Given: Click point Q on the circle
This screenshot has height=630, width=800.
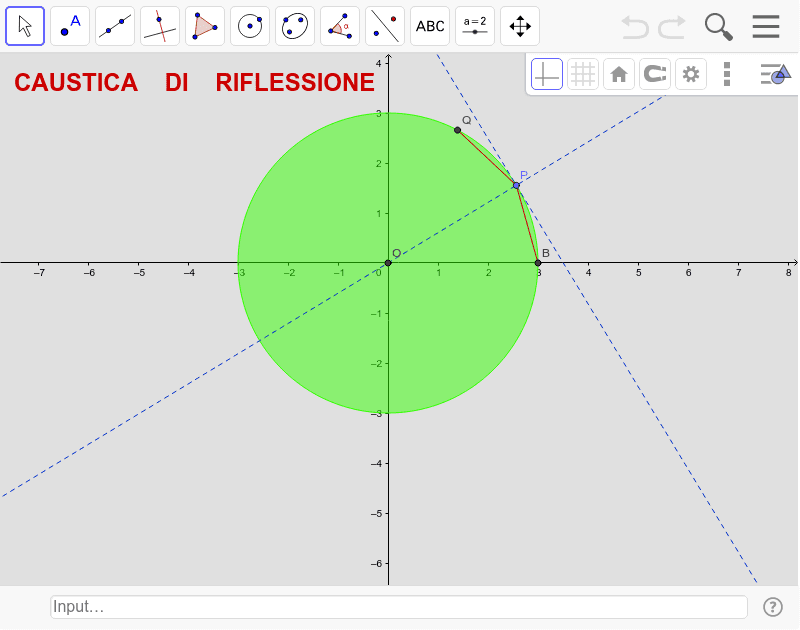Looking at the screenshot, I should (x=458, y=130).
